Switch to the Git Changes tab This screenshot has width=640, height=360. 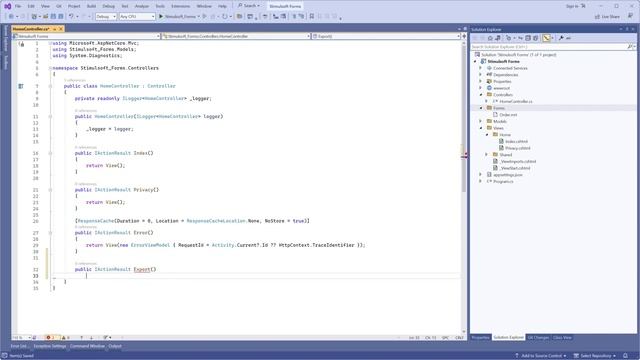click(x=538, y=338)
